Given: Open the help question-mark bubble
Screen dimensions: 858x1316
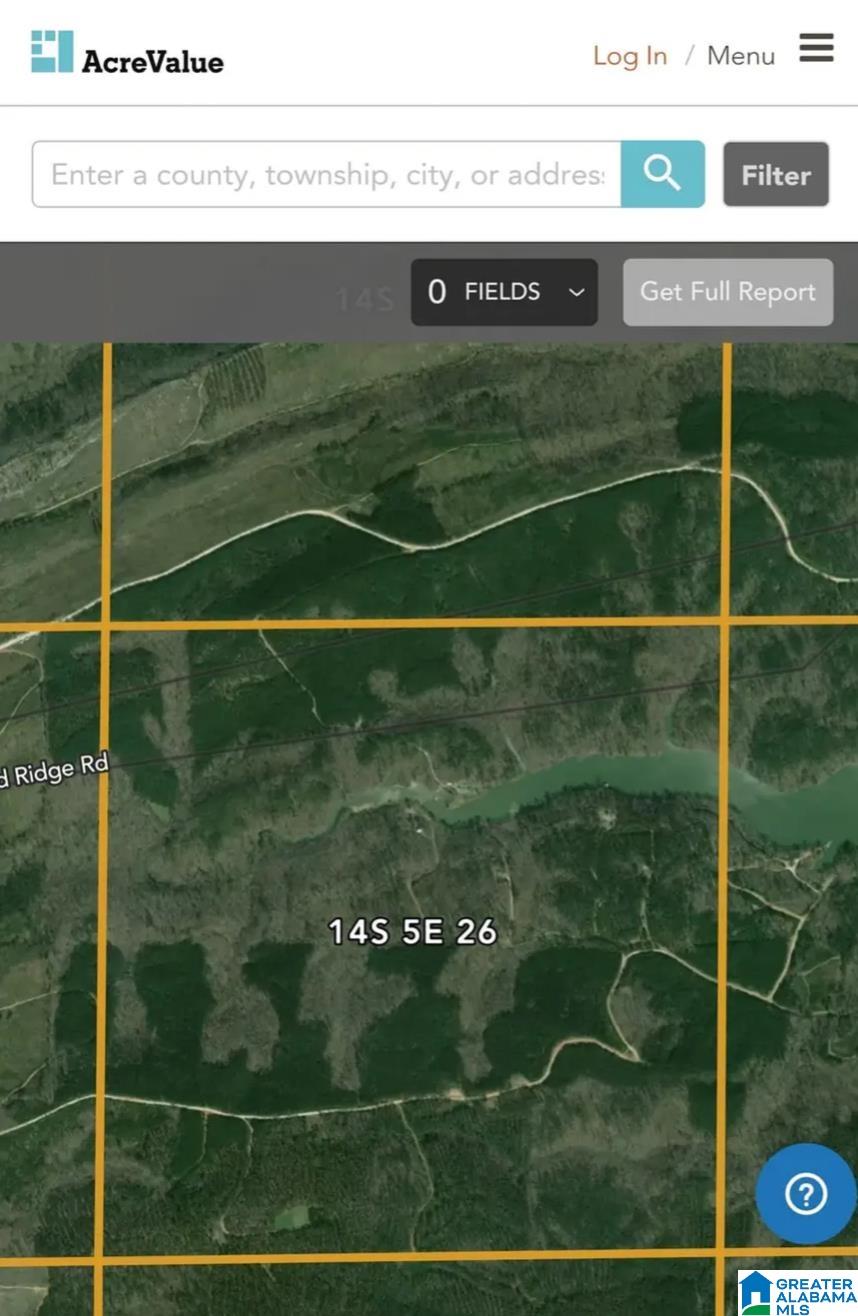Looking at the screenshot, I should tap(805, 1193).
